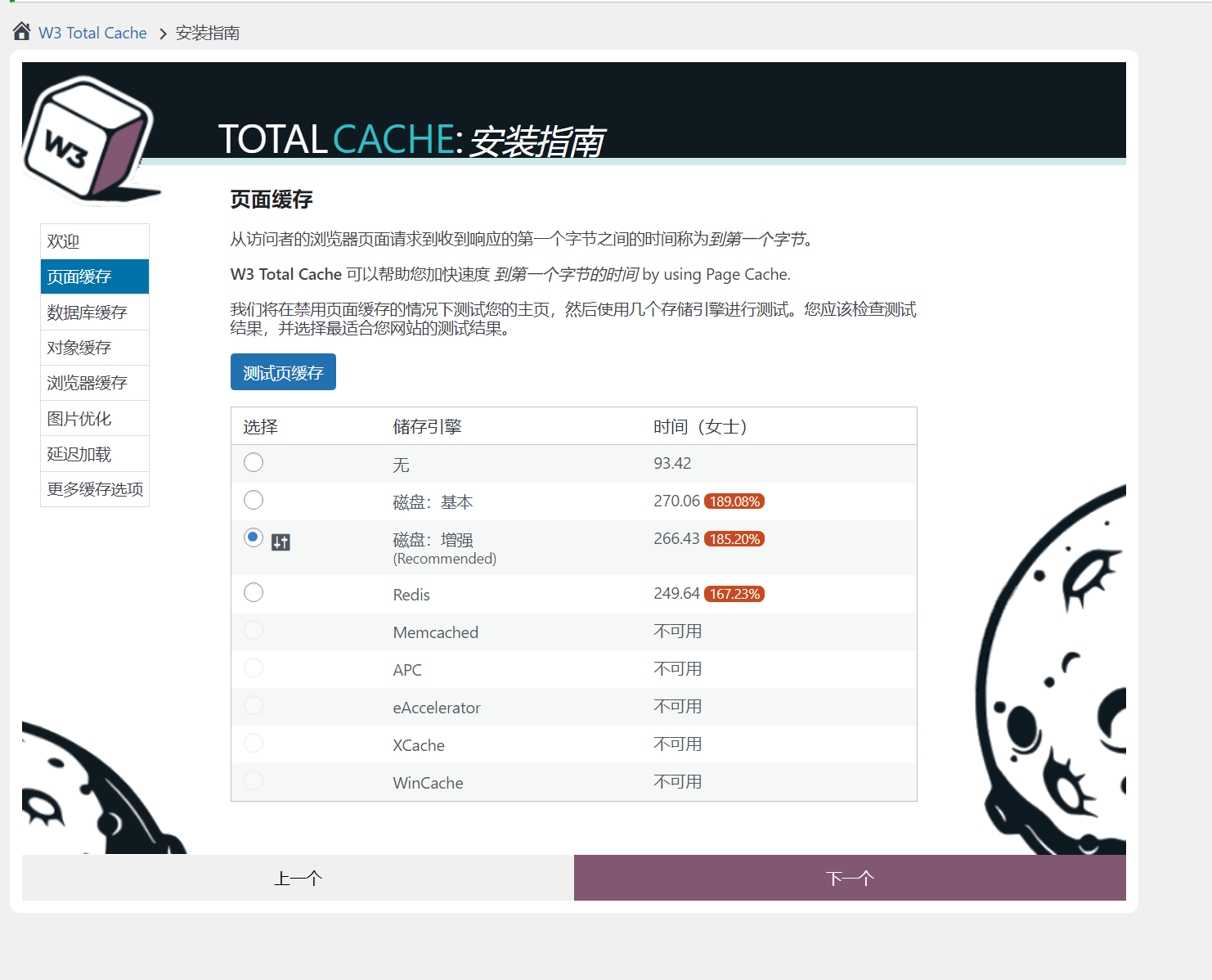Click the settings icon beside Disk Enhanced
The width and height of the screenshot is (1212, 980).
[281, 542]
